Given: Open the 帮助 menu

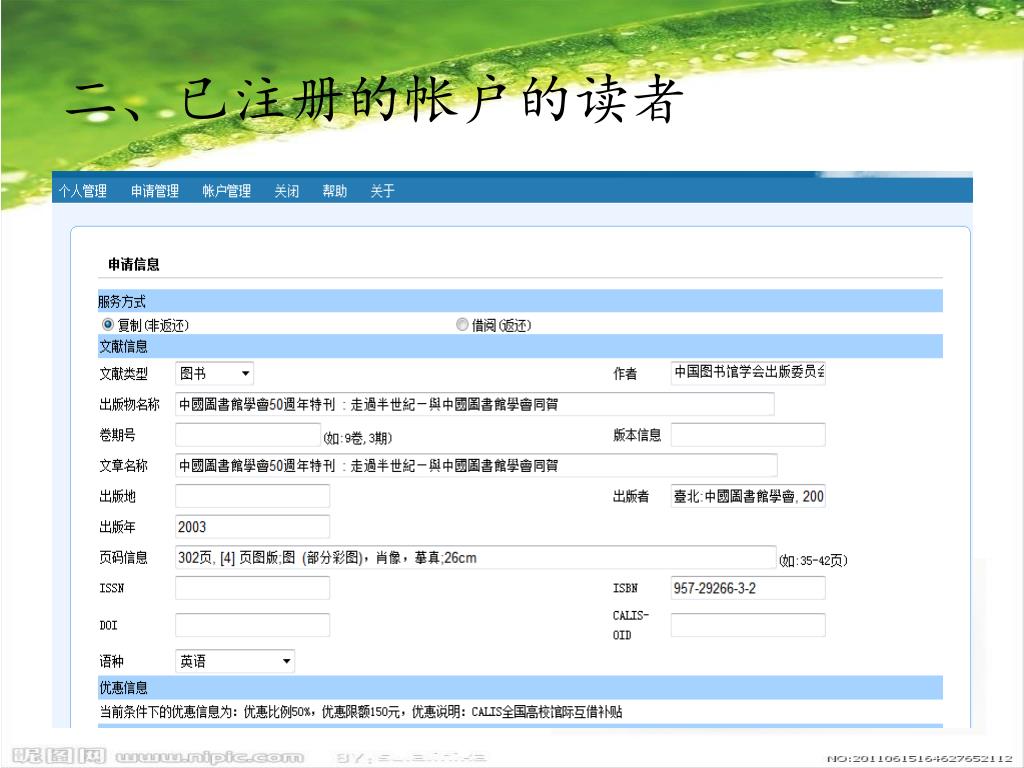Looking at the screenshot, I should tap(334, 191).
